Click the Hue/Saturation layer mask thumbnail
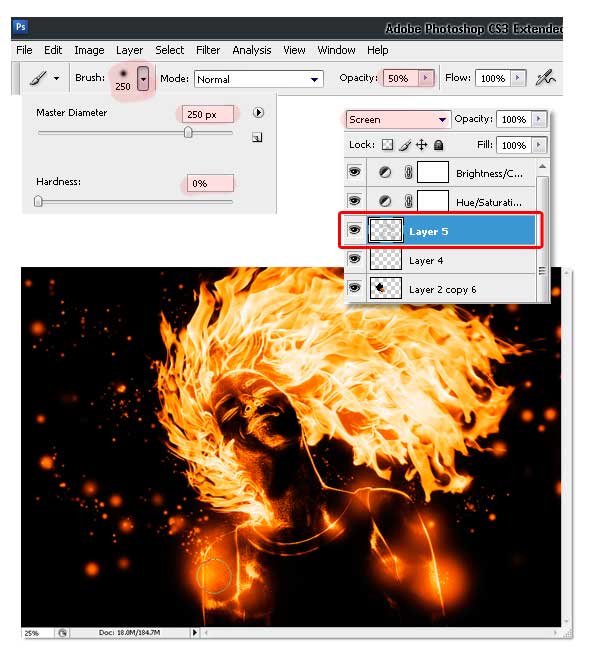This screenshot has width=600, height=652. tap(432, 202)
